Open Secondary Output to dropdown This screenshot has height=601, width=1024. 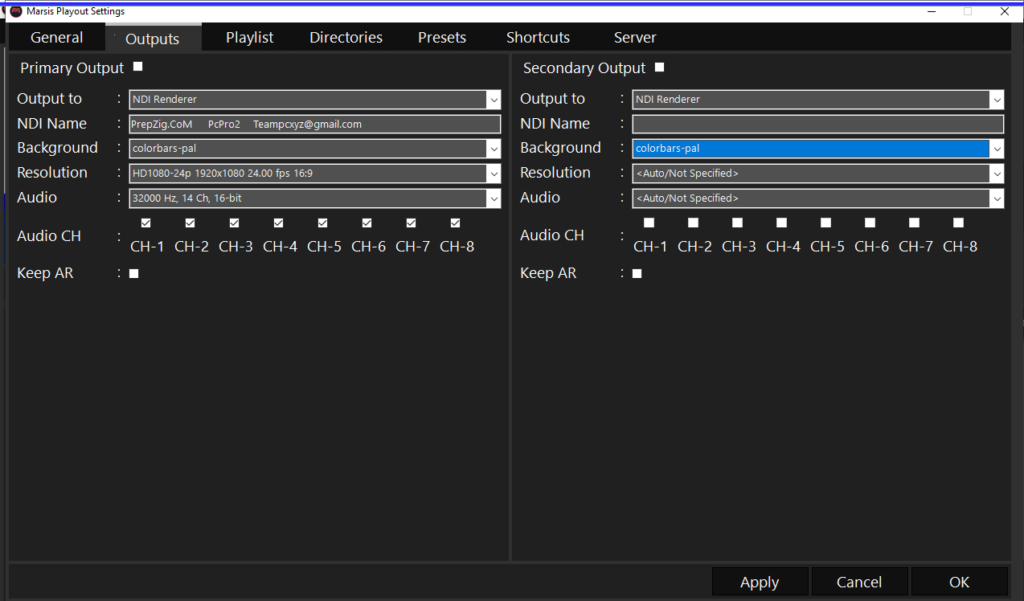point(818,99)
